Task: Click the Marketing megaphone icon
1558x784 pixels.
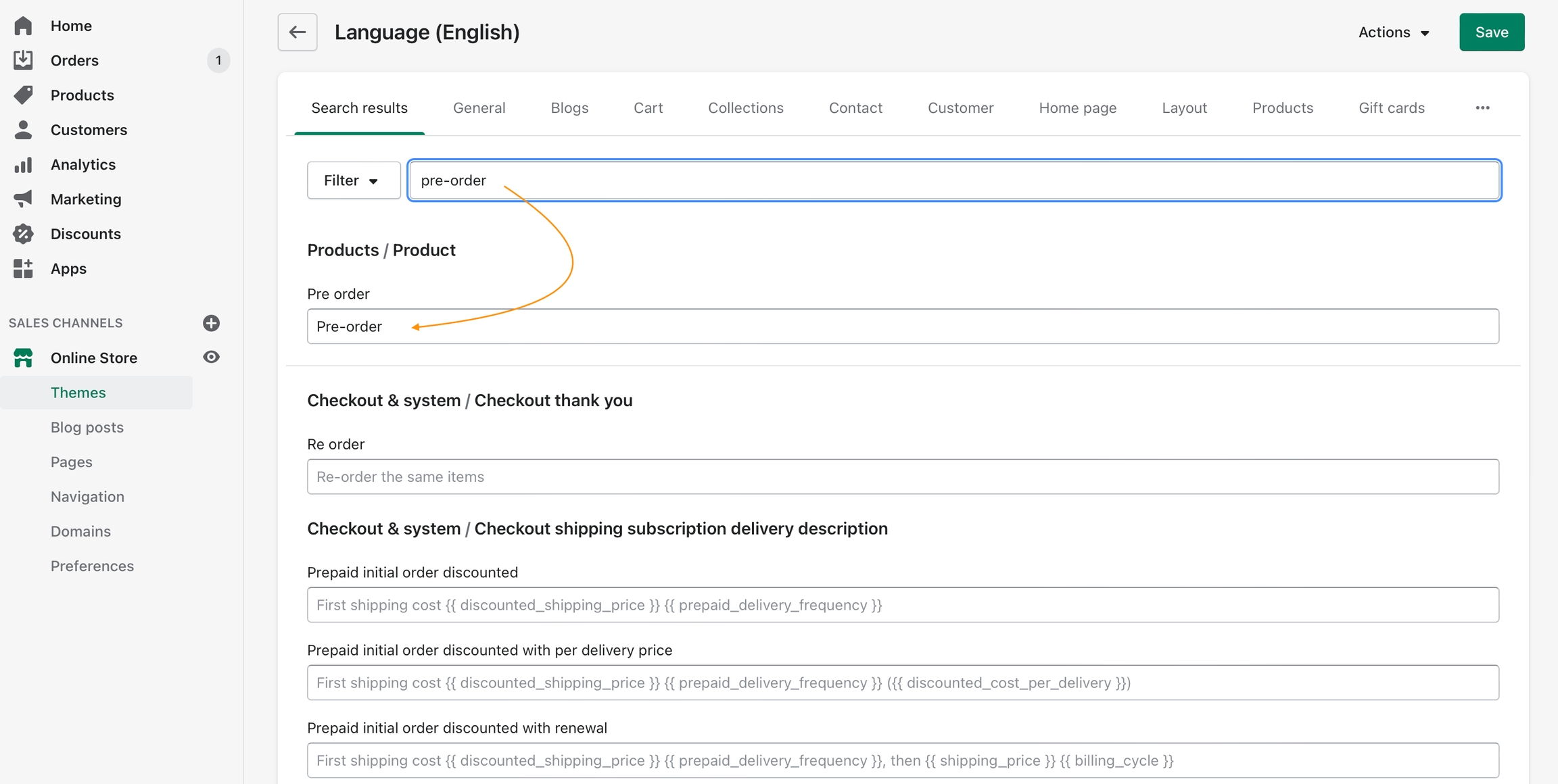Action: click(23, 199)
